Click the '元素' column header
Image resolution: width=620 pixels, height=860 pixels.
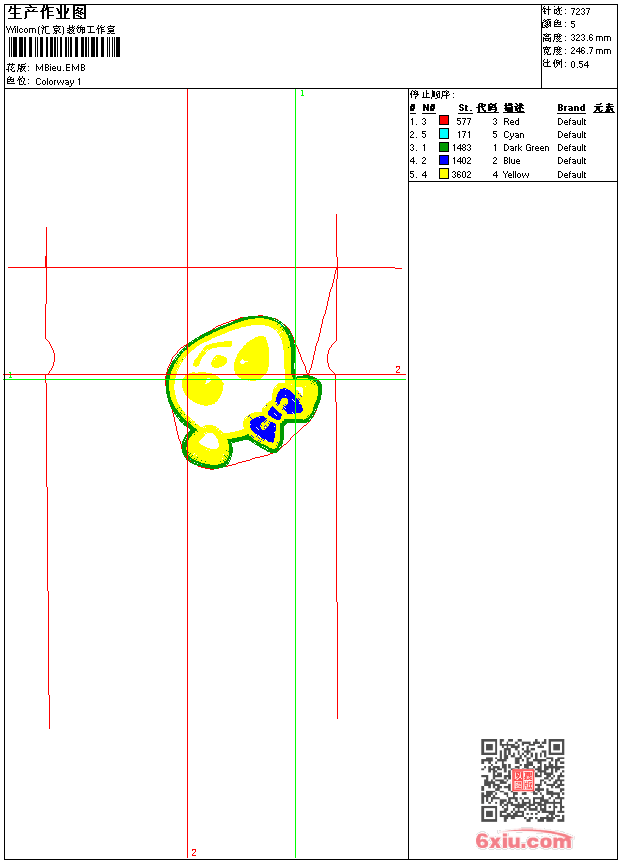click(x=604, y=108)
